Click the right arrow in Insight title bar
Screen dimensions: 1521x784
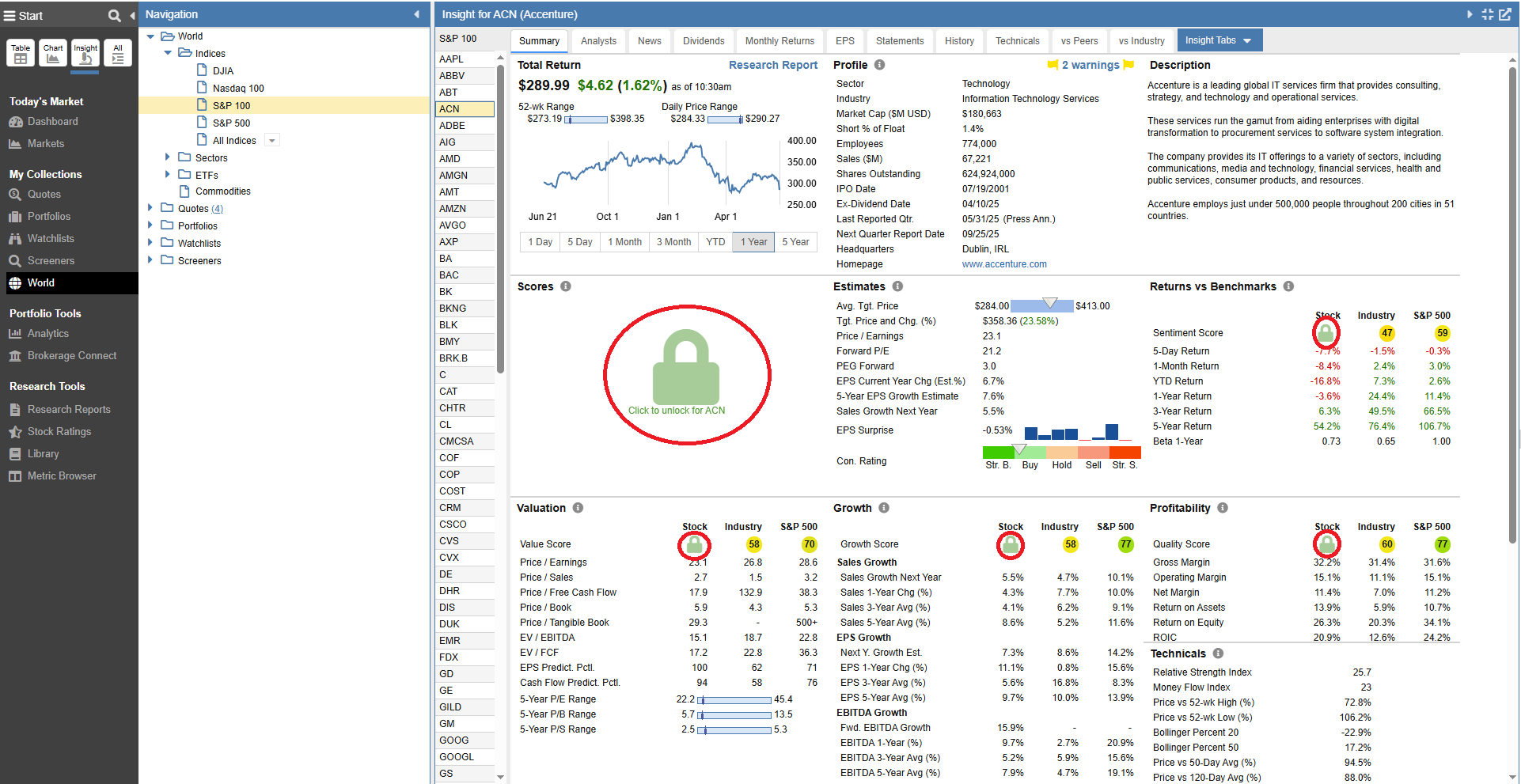[x=1470, y=14]
